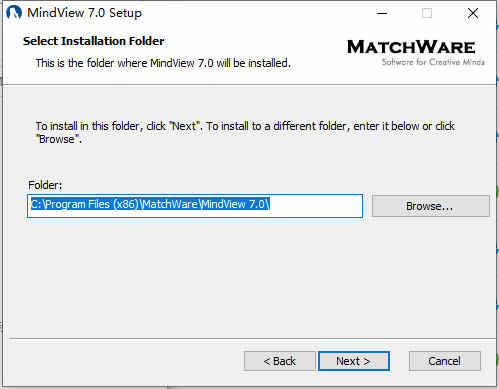This screenshot has height=389, width=499.
Task: Click the grayed-out maximize button
Action: [427, 13]
